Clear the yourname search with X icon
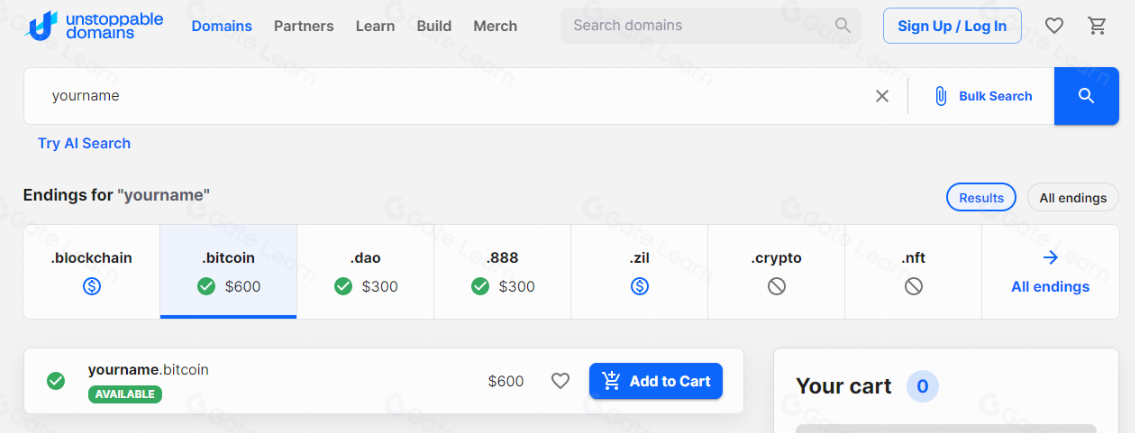This screenshot has height=433, width=1135. [x=882, y=96]
